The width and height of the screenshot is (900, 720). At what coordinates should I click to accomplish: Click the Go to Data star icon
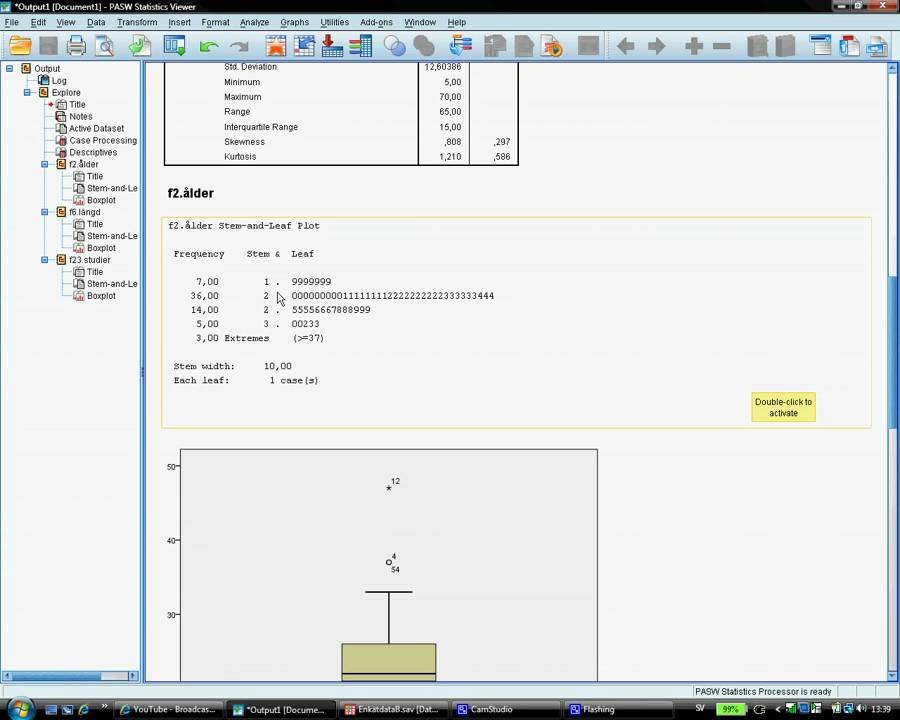click(x=276, y=45)
